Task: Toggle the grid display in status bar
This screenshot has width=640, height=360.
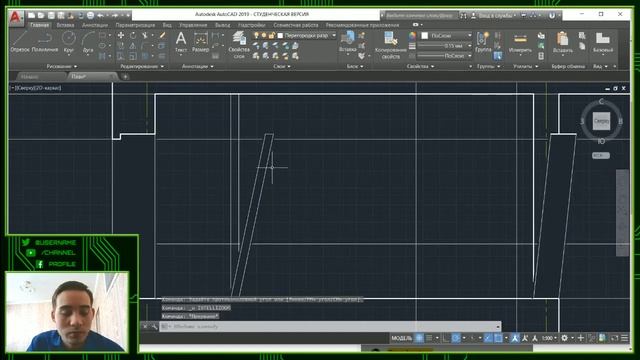Action: click(x=419, y=338)
